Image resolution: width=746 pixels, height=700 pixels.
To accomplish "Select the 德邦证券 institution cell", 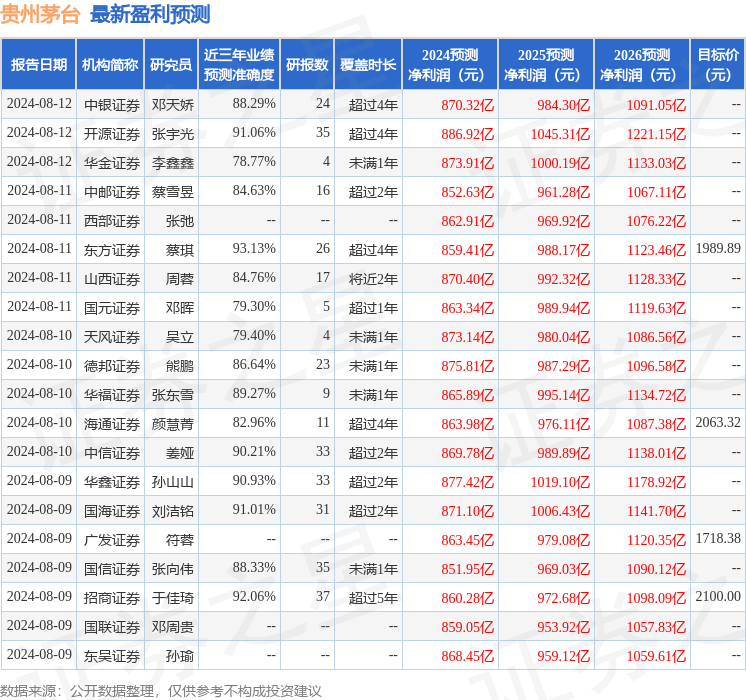I will coord(112,366).
